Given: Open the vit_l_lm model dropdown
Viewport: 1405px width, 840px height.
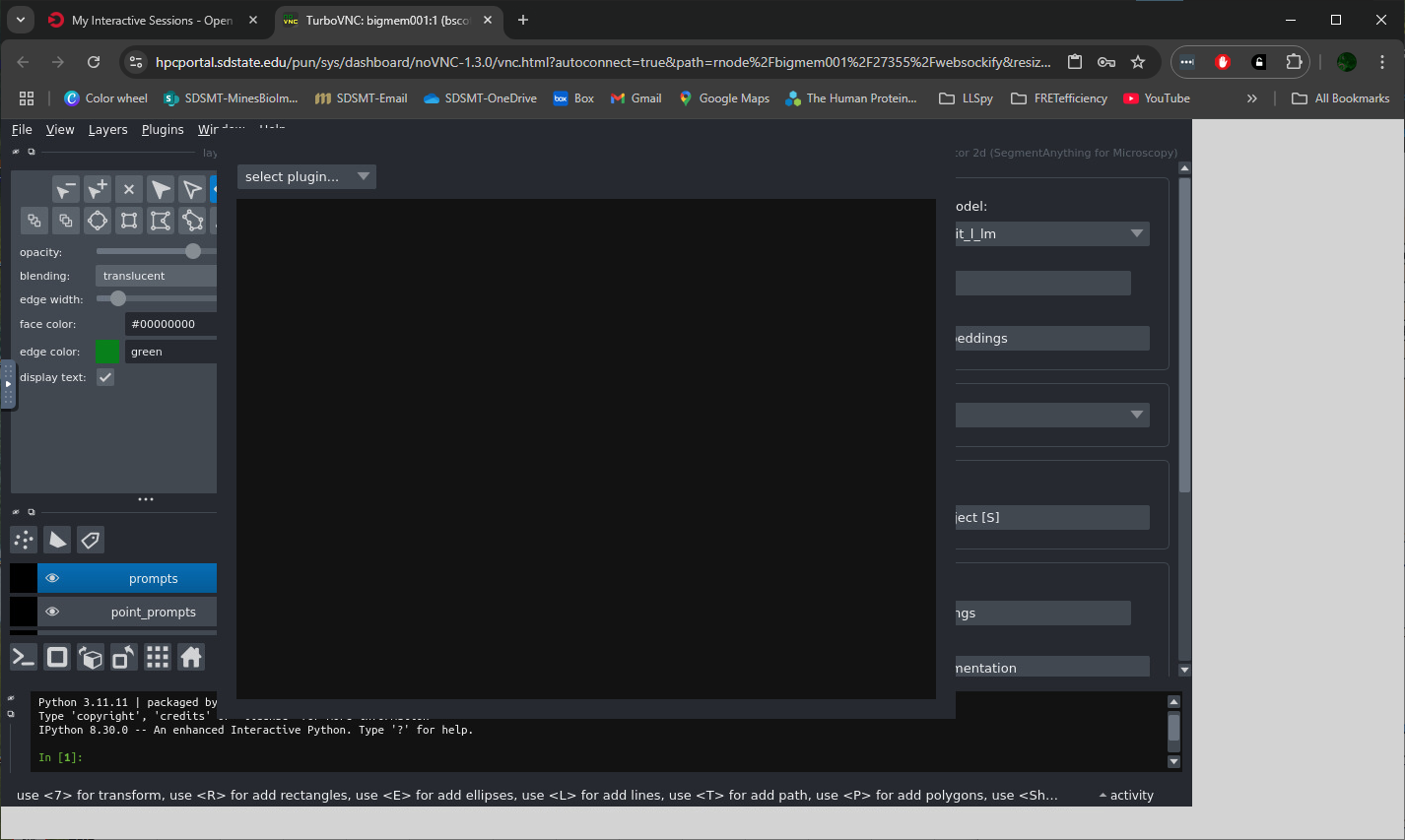Looking at the screenshot, I should (x=1051, y=233).
